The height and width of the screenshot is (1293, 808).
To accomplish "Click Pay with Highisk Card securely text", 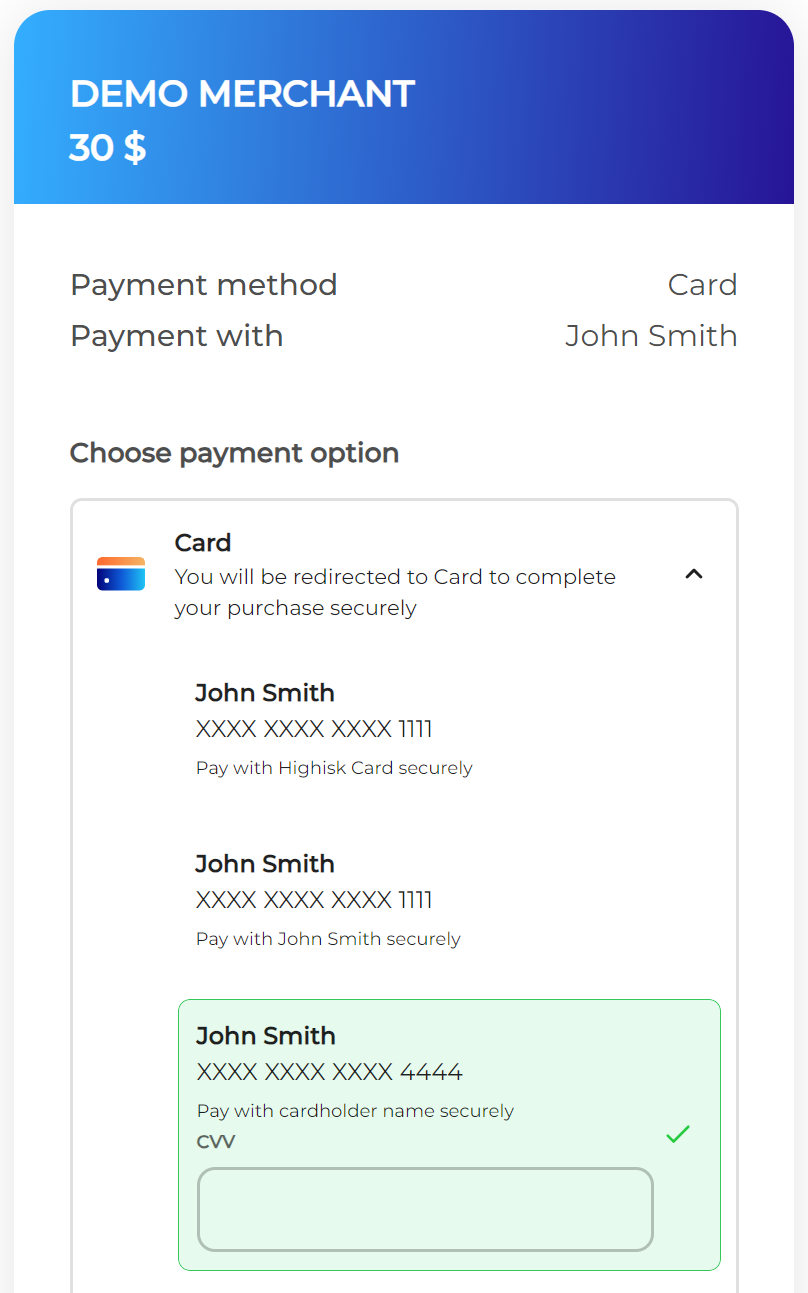I will 334,768.
